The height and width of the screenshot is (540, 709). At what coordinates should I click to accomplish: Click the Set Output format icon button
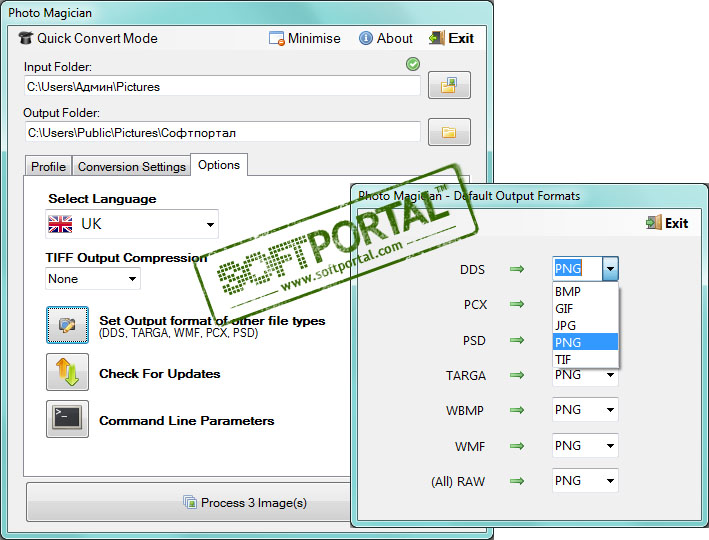point(67,325)
